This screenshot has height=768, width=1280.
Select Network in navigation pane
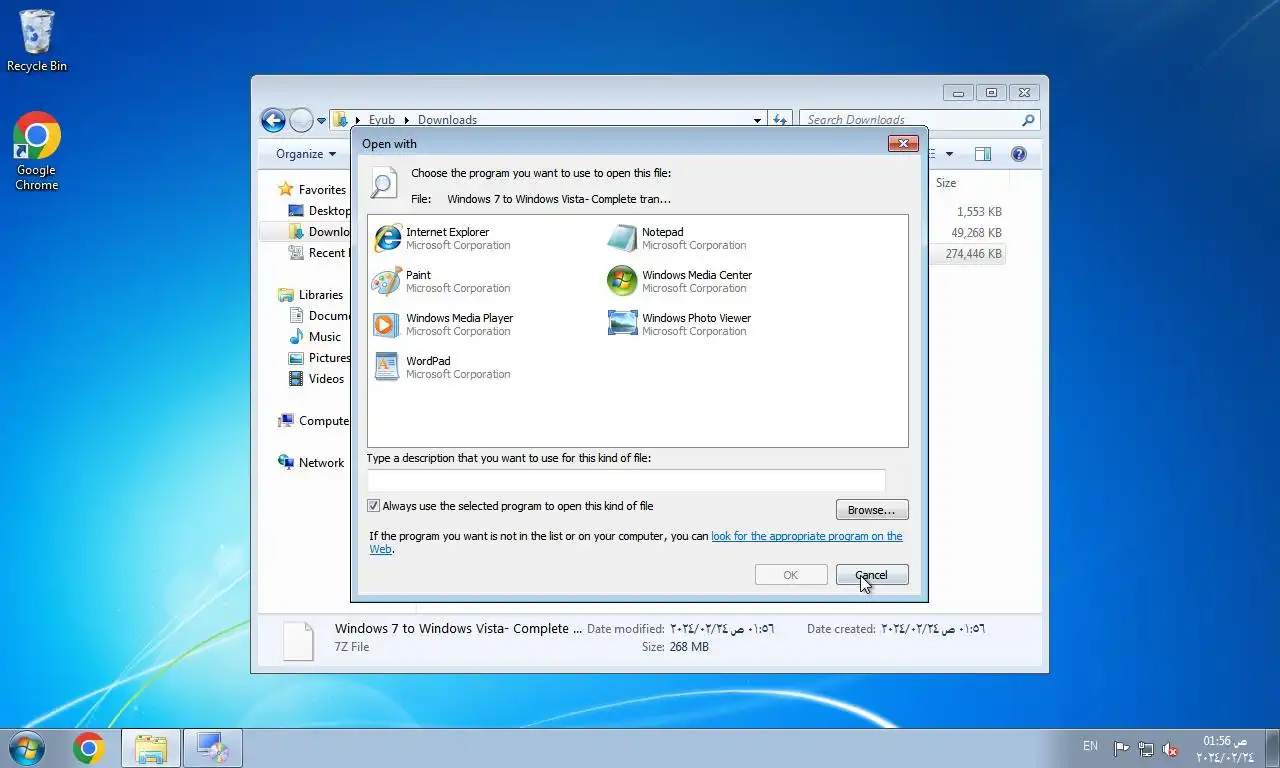311,463
